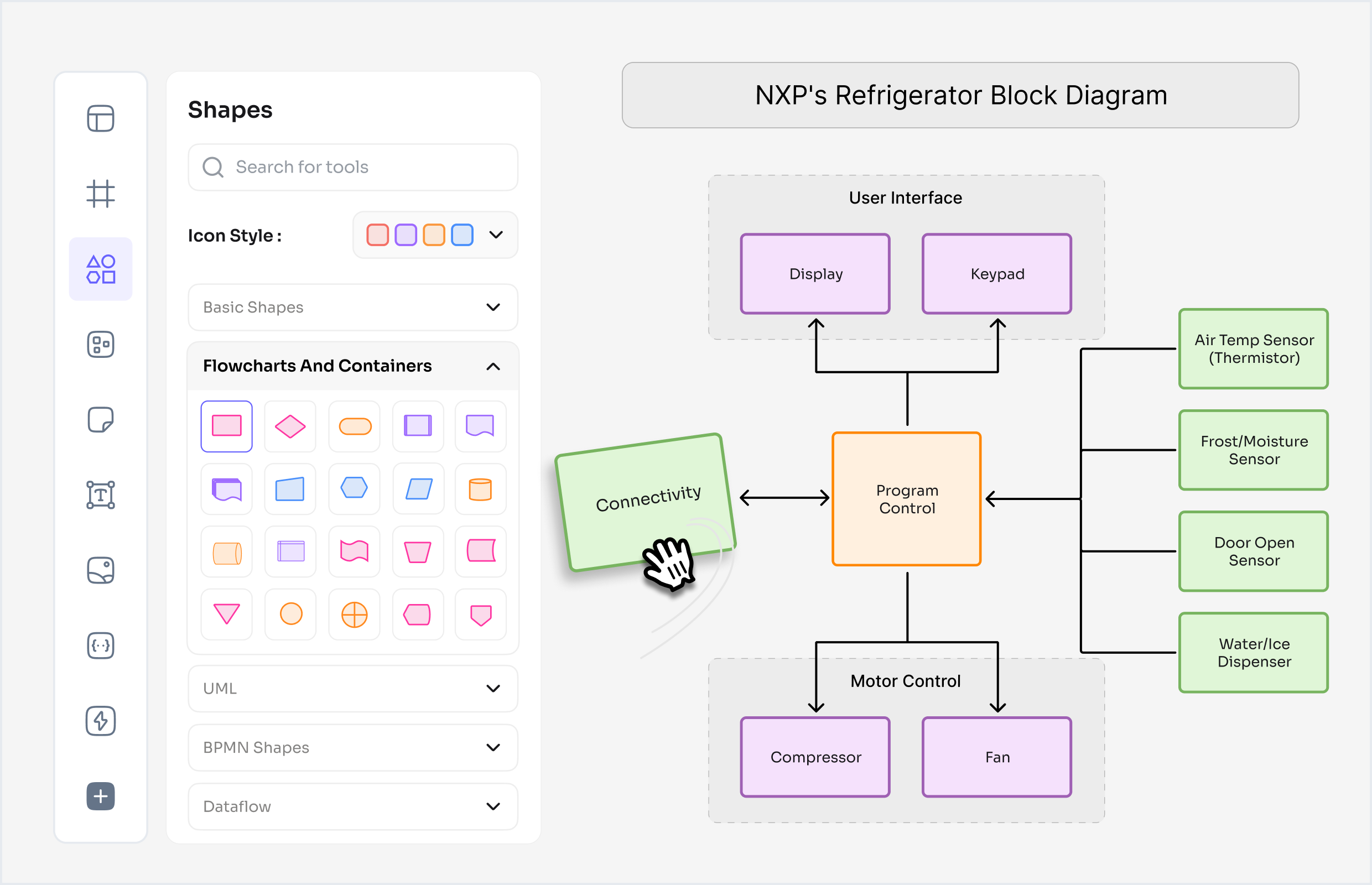Expand the BPMN Shapes section
The height and width of the screenshot is (885, 1372).
[x=353, y=748]
